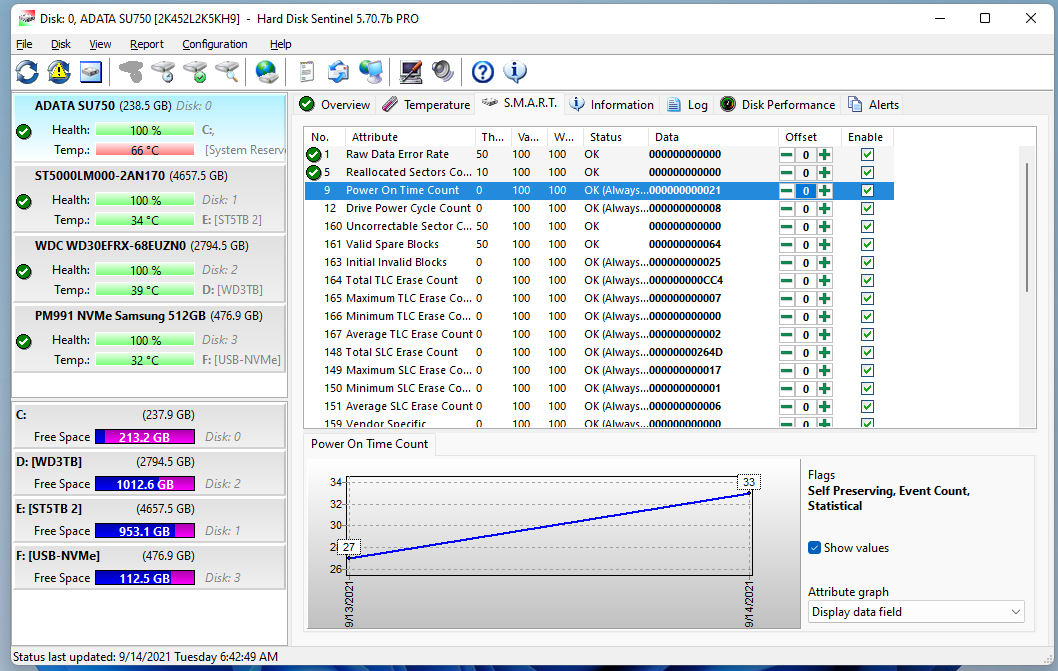Uncheck the Show values checkbox

click(814, 547)
